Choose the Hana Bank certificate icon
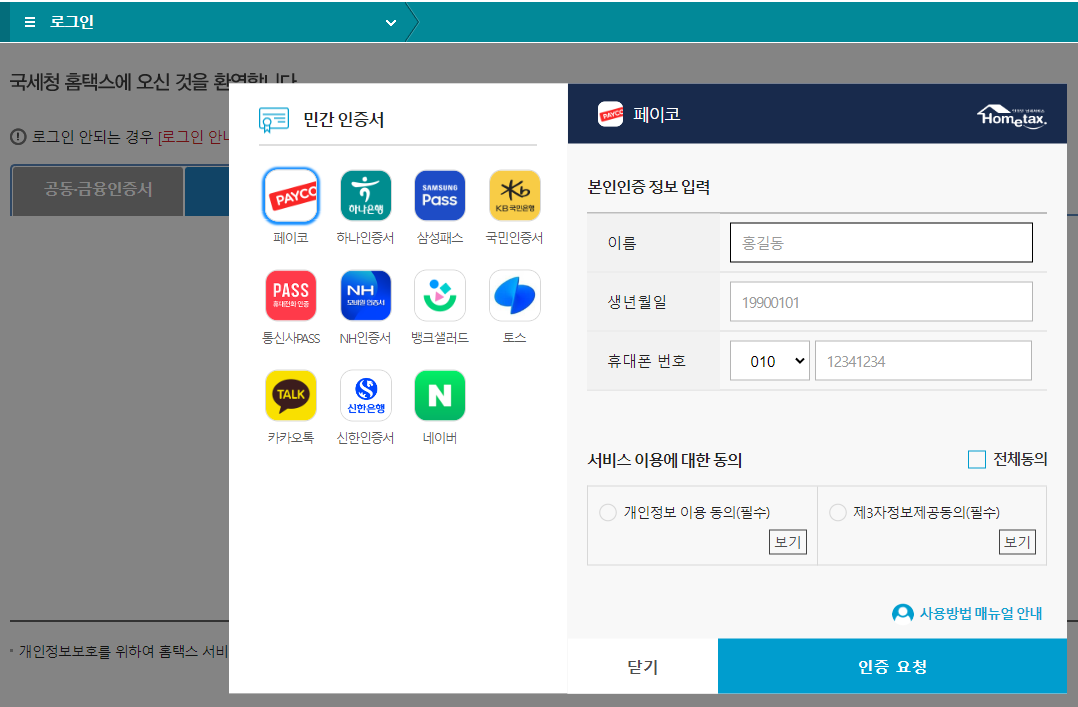Image resolution: width=1078 pixels, height=707 pixels. [x=366, y=196]
